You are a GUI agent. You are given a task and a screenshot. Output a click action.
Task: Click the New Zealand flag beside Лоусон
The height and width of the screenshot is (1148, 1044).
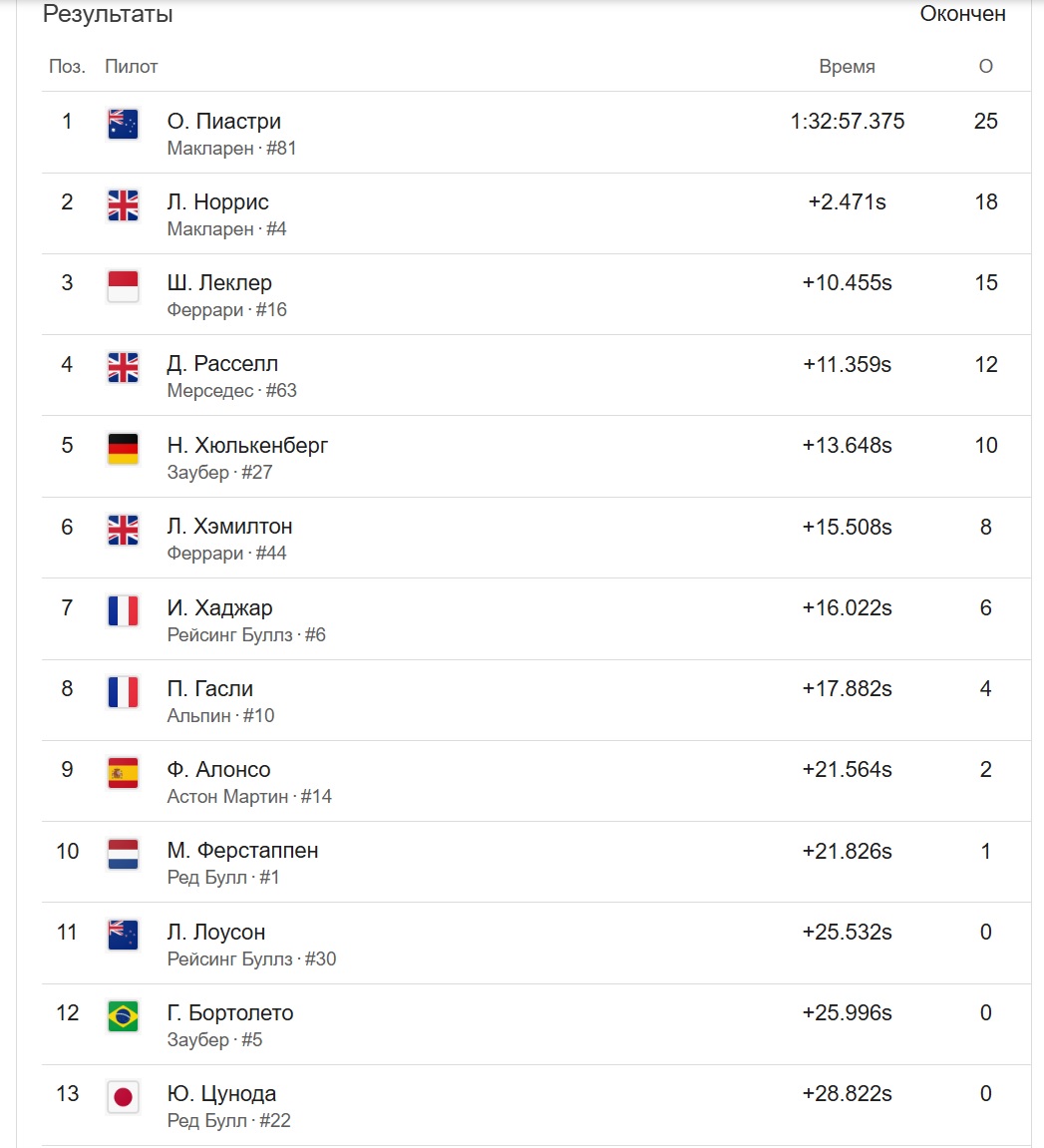(123, 935)
